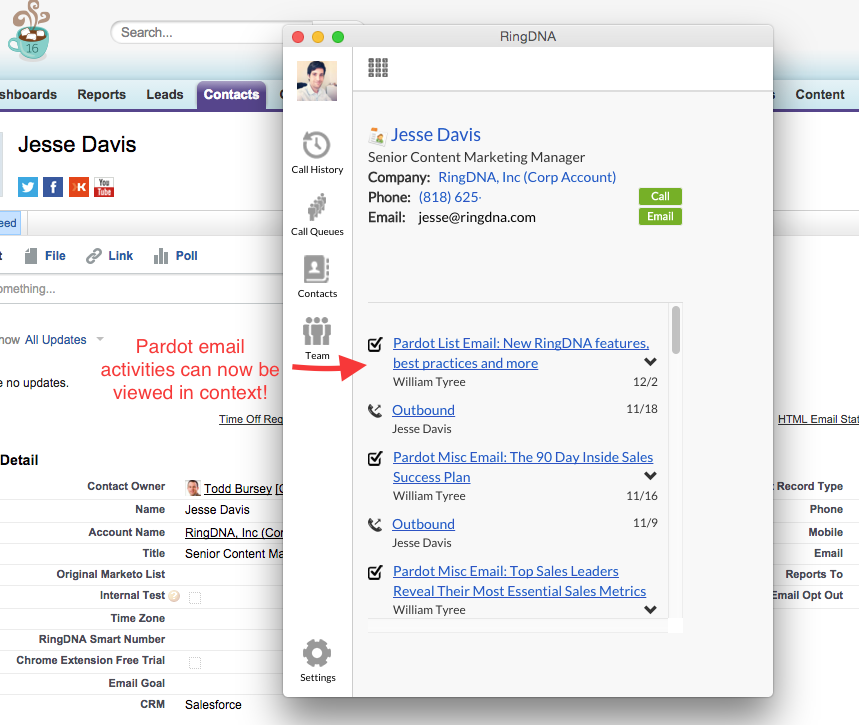Viewport: 859px width, 725px height.
Task: Open Call Queues in RingDNA sidebar
Action: tap(317, 214)
